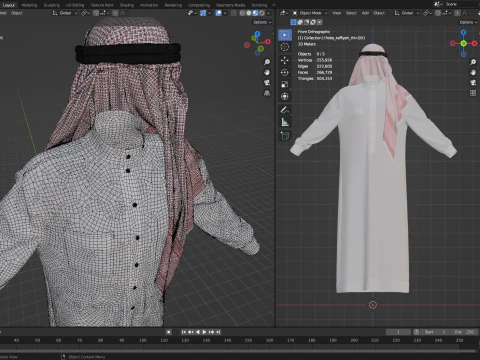Switch to the Modeling workspace tab
Screen dimensions: 480x360
click(x=29, y=5)
